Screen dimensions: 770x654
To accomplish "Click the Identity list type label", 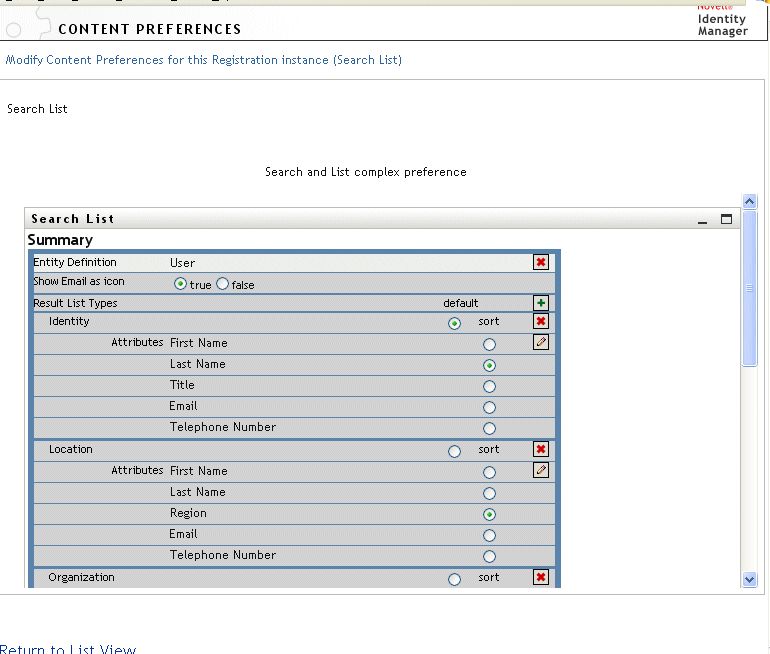I will tap(69, 321).
